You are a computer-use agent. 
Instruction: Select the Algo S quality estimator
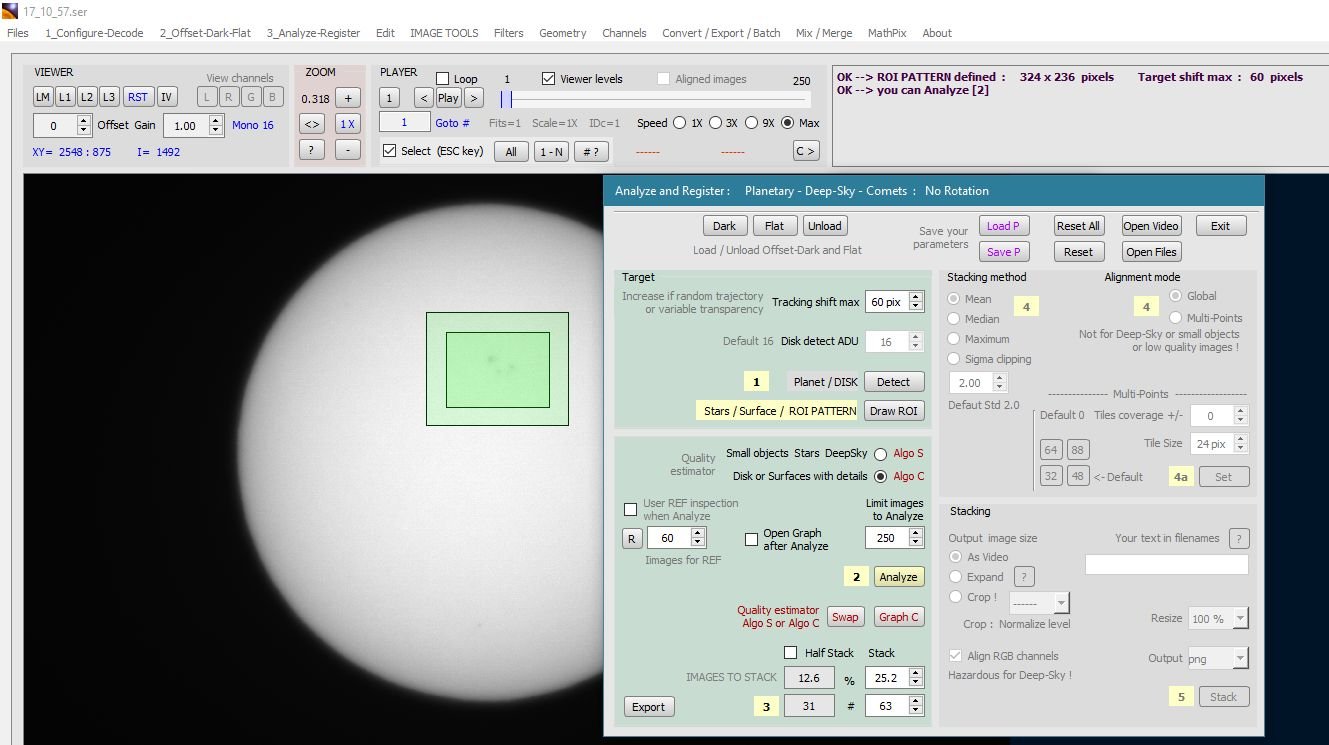pyautogui.click(x=881, y=454)
